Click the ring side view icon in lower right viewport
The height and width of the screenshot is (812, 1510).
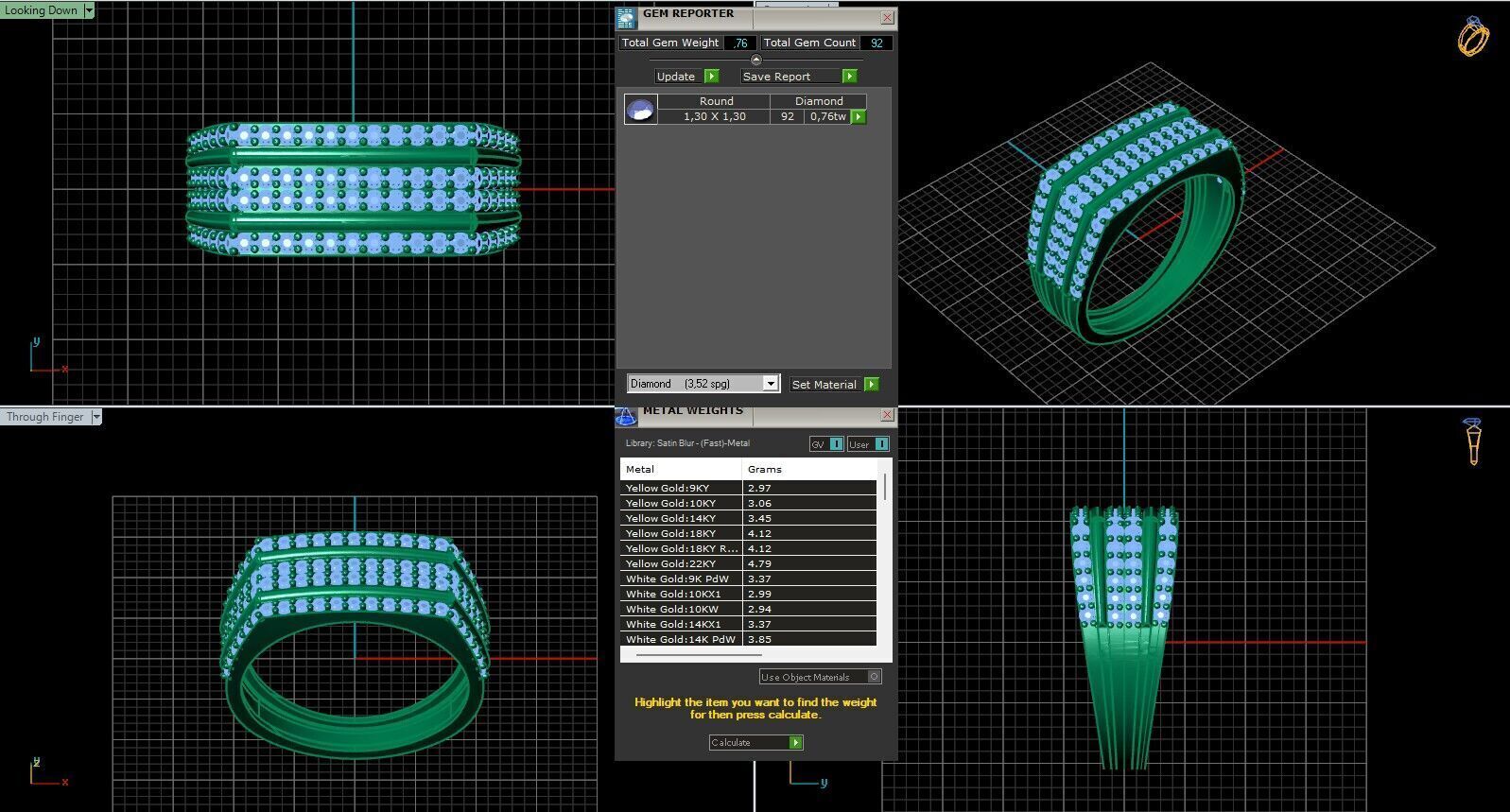(1472, 441)
